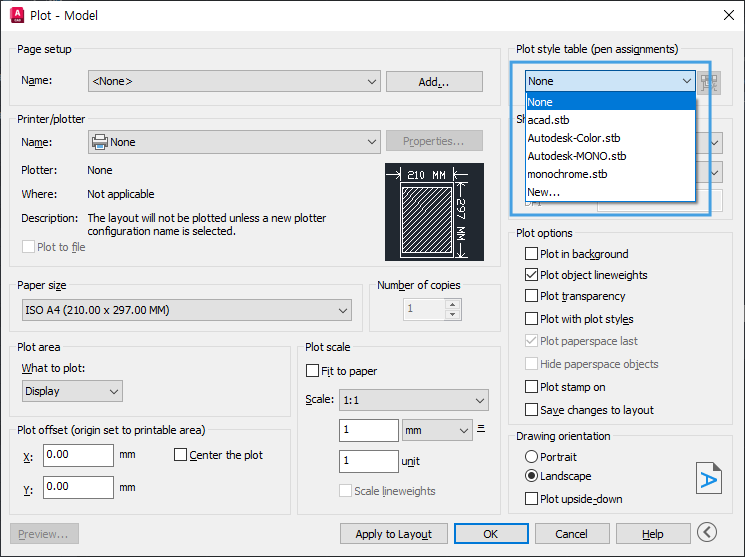Click the Add... page setup button
745x557 pixels.
(x=434, y=82)
